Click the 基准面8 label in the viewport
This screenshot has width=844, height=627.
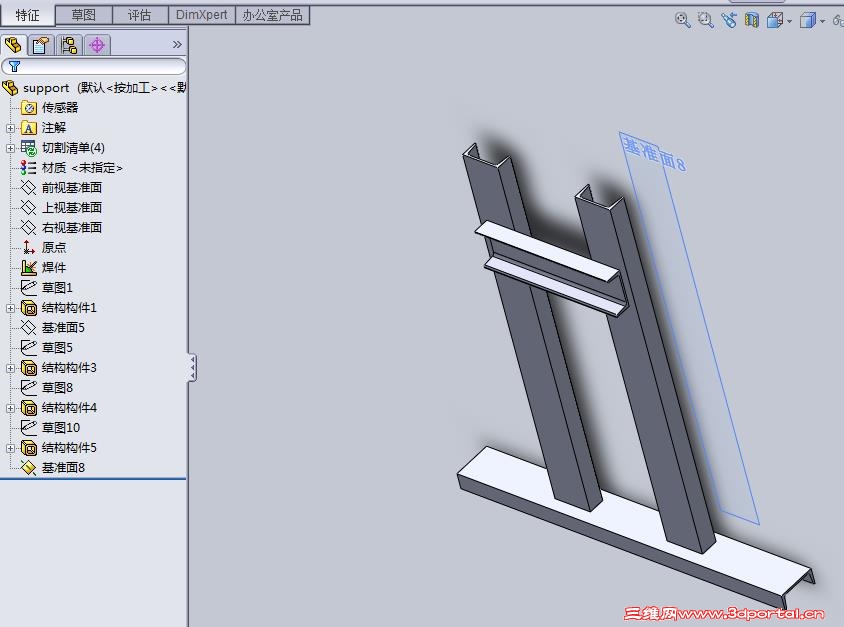pyautogui.click(x=654, y=153)
